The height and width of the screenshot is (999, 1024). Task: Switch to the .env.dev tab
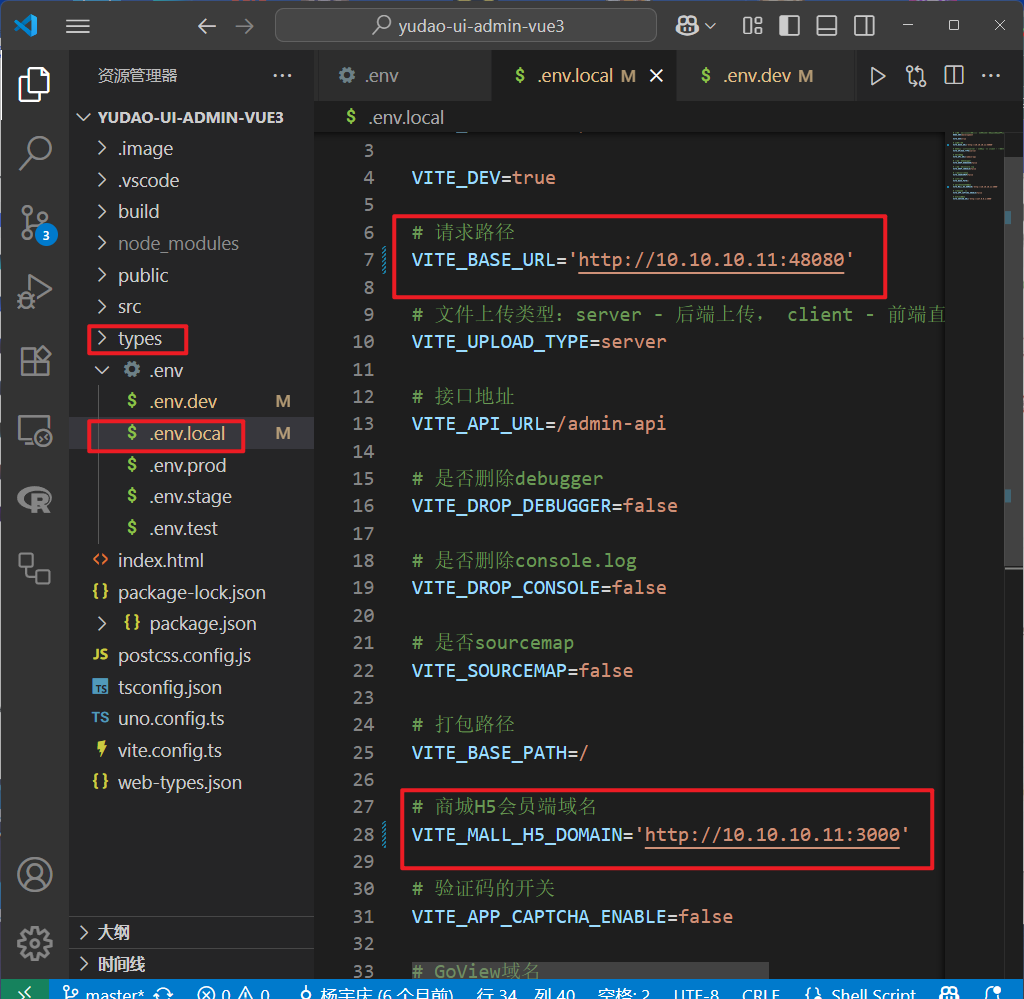tap(756, 76)
